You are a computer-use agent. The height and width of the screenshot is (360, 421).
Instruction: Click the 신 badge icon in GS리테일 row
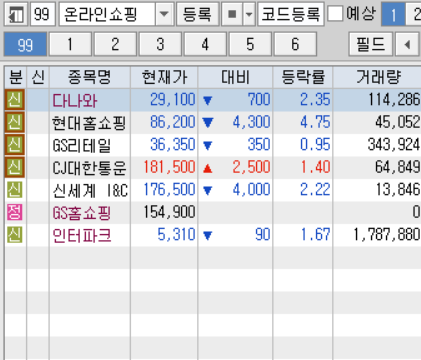pyautogui.click(x=15, y=145)
